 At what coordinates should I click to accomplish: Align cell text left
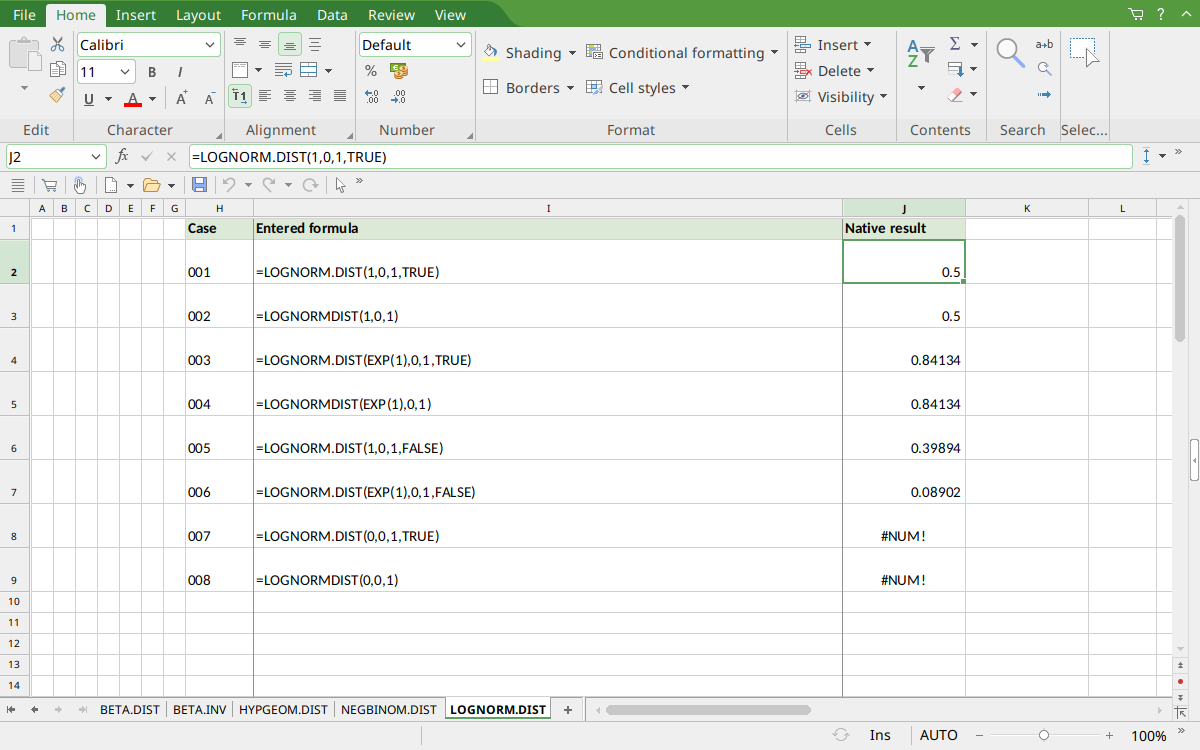coord(265,96)
